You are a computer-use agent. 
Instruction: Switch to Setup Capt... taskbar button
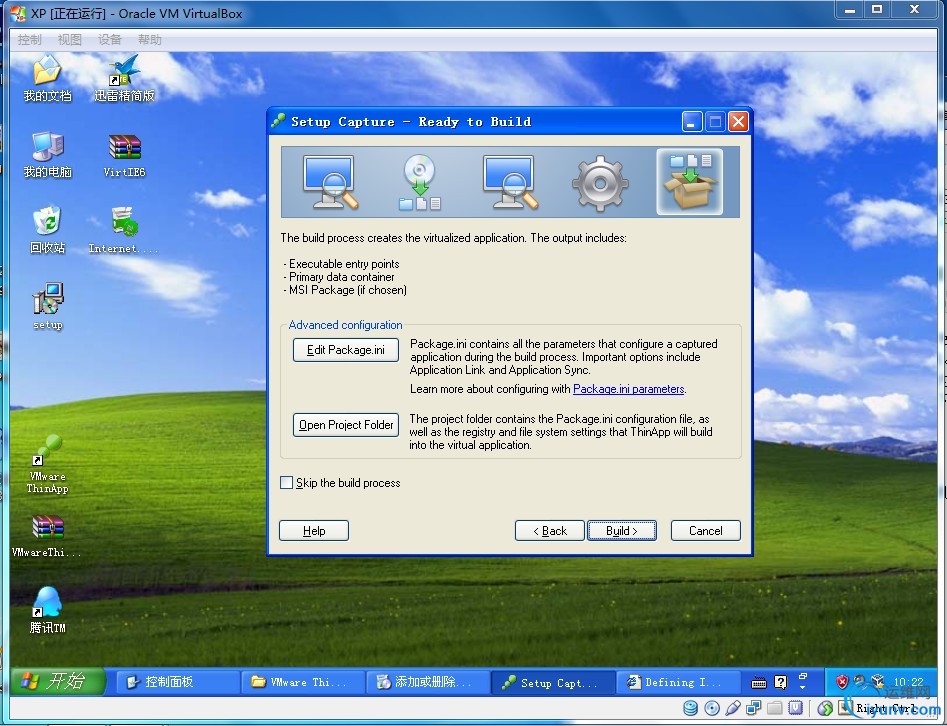[553, 683]
